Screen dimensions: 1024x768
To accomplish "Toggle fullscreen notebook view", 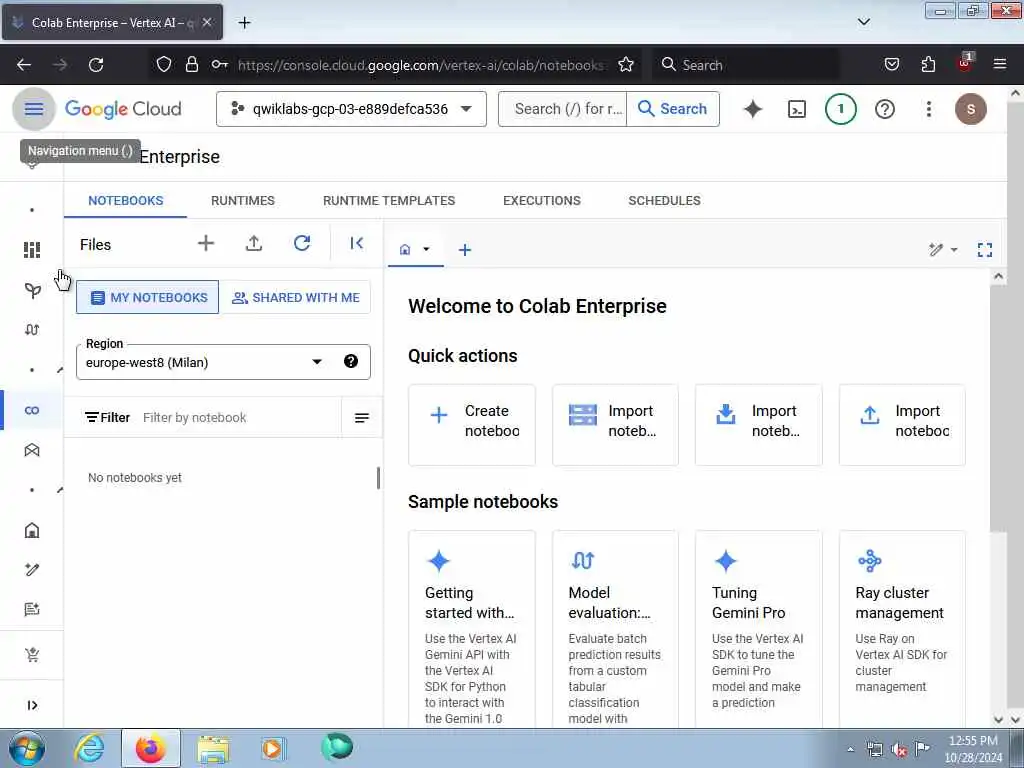I will coord(985,249).
